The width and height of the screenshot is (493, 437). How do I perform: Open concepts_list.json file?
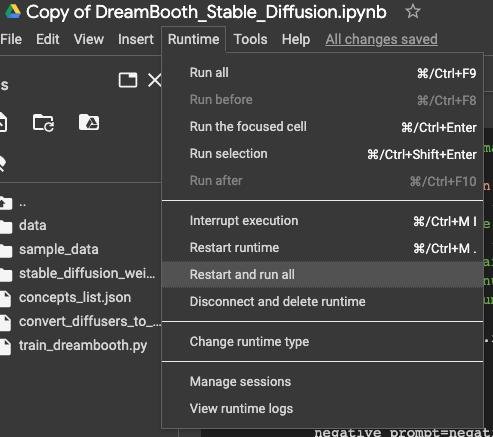point(75,298)
